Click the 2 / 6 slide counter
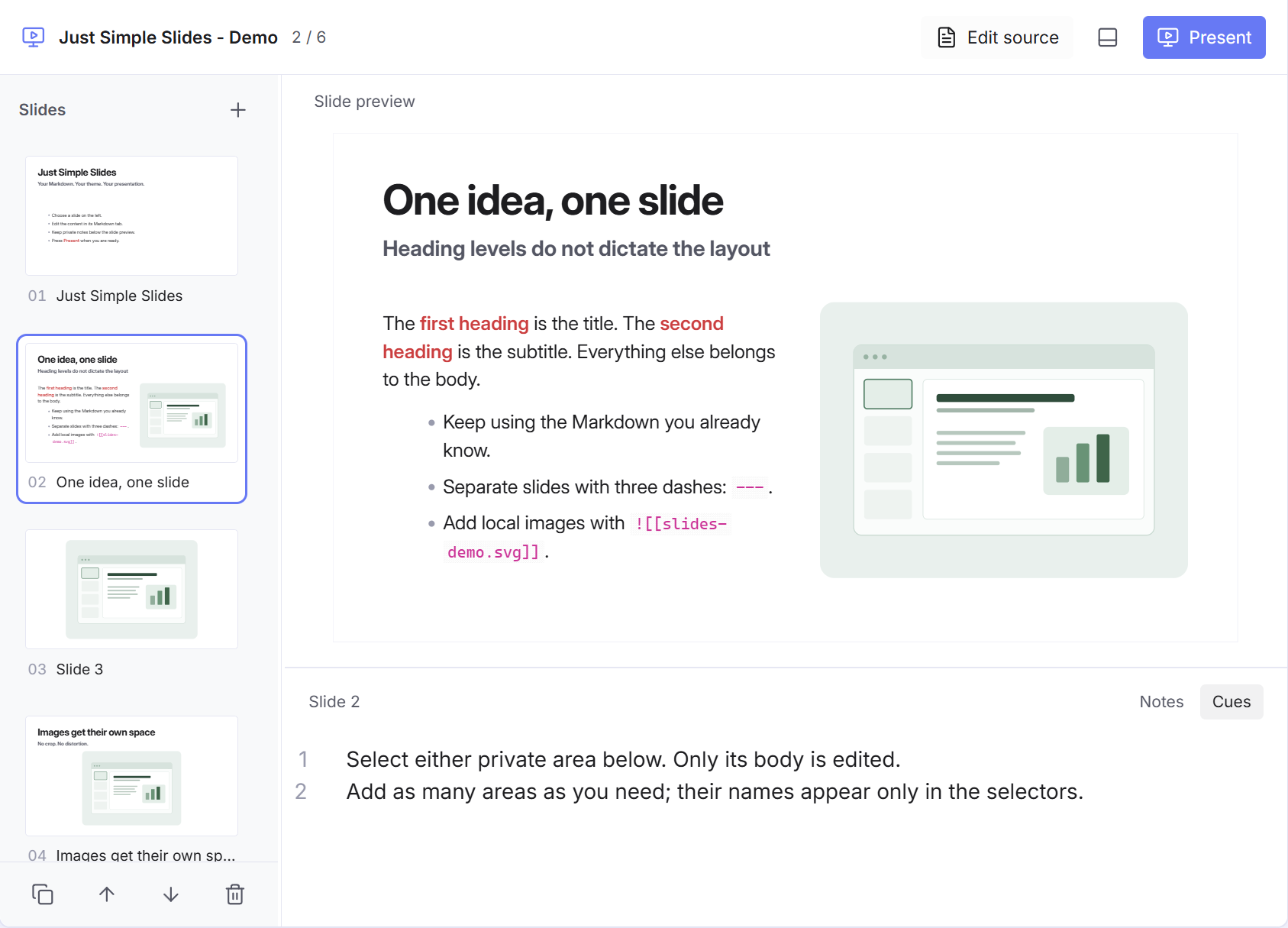The height and width of the screenshot is (928, 1288). (x=308, y=37)
